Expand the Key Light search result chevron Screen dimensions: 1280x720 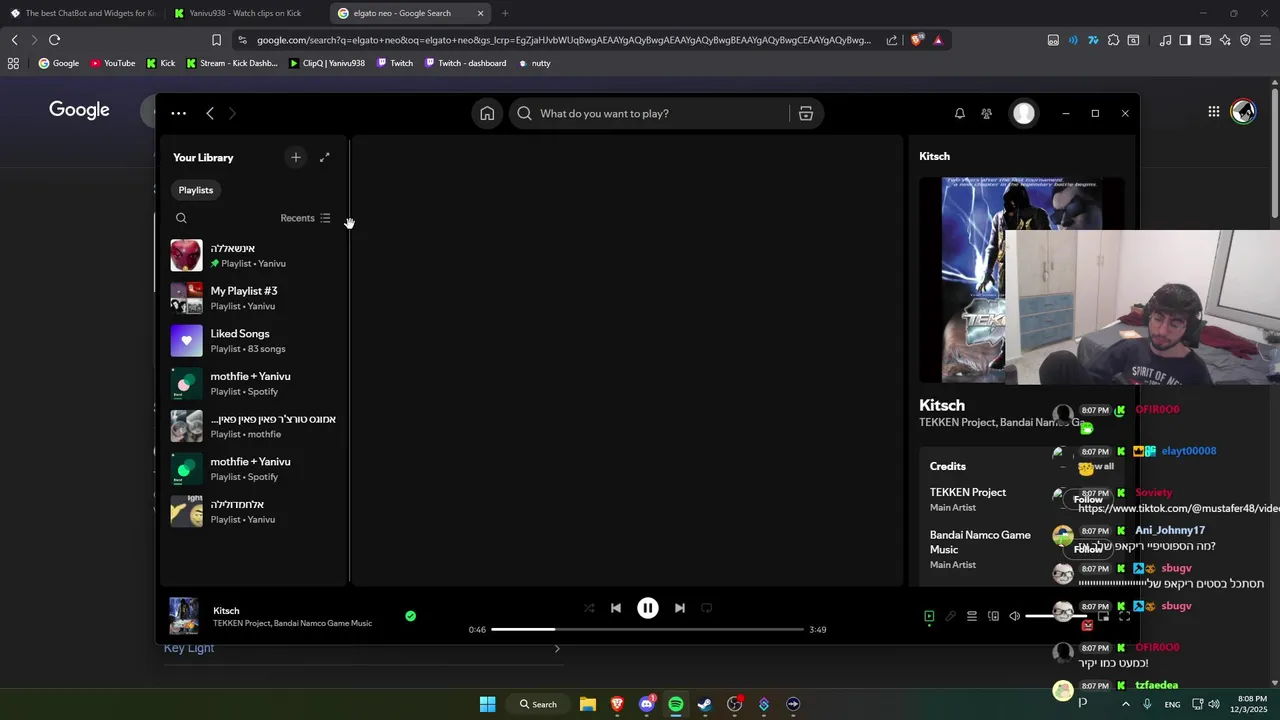pyautogui.click(x=557, y=649)
